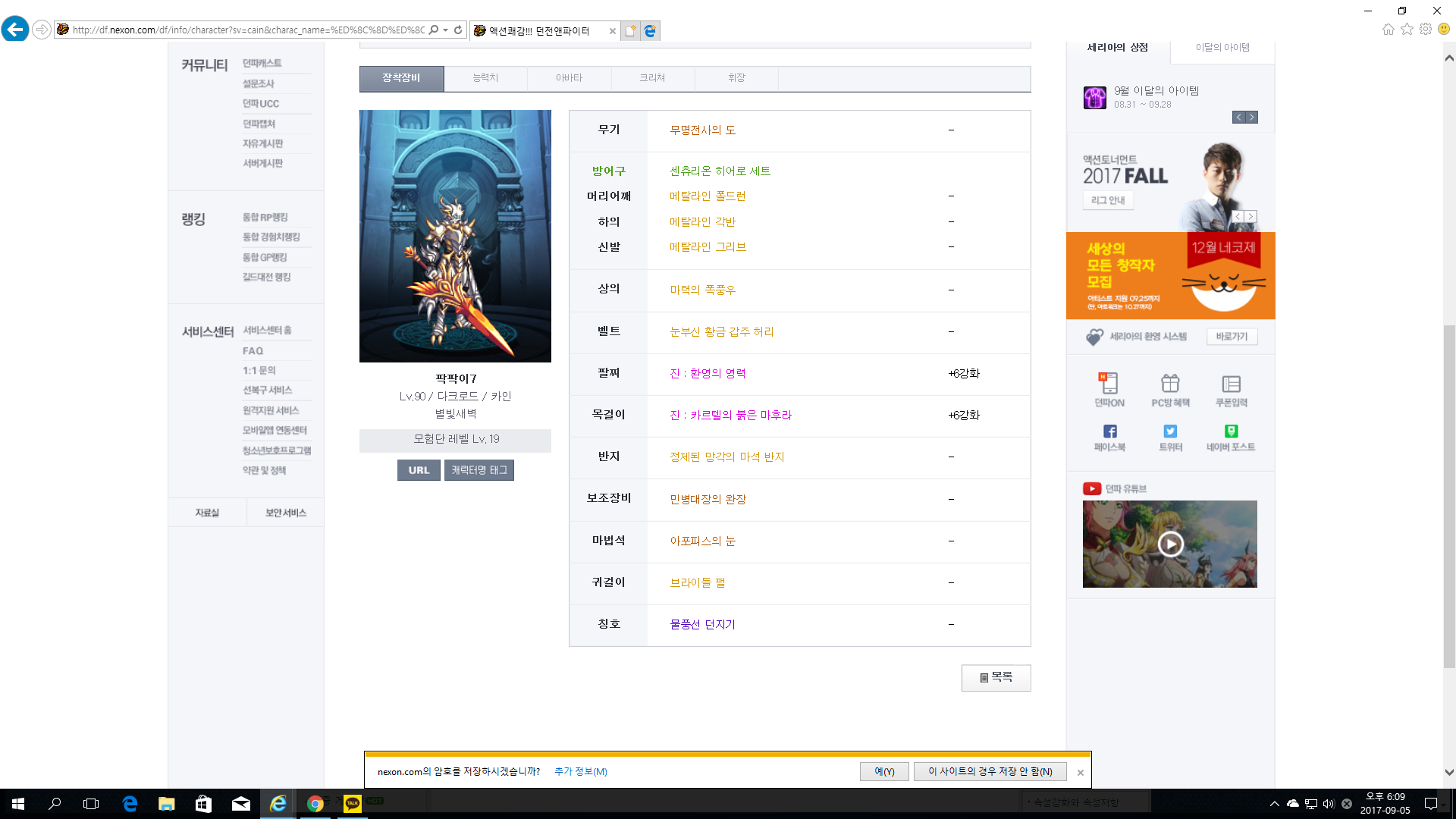The height and width of the screenshot is (819, 1456).
Task: Switch to the 크리쳐 tab
Action: [652, 78]
